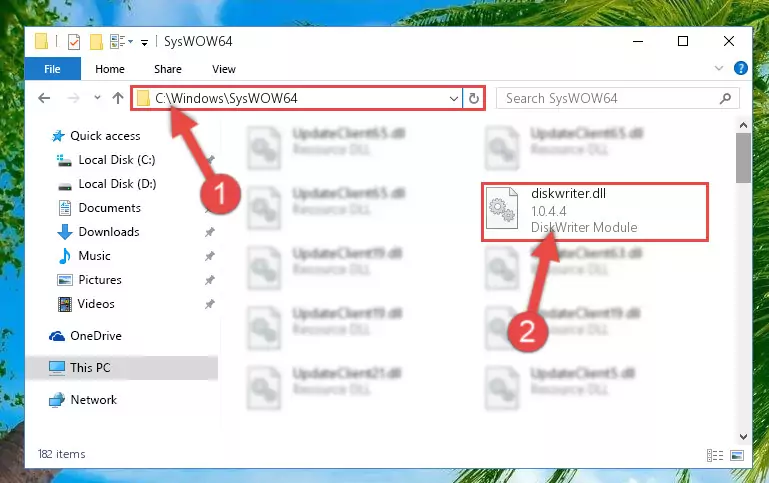
Task: Click the Quick access star icon
Action: 58,136
